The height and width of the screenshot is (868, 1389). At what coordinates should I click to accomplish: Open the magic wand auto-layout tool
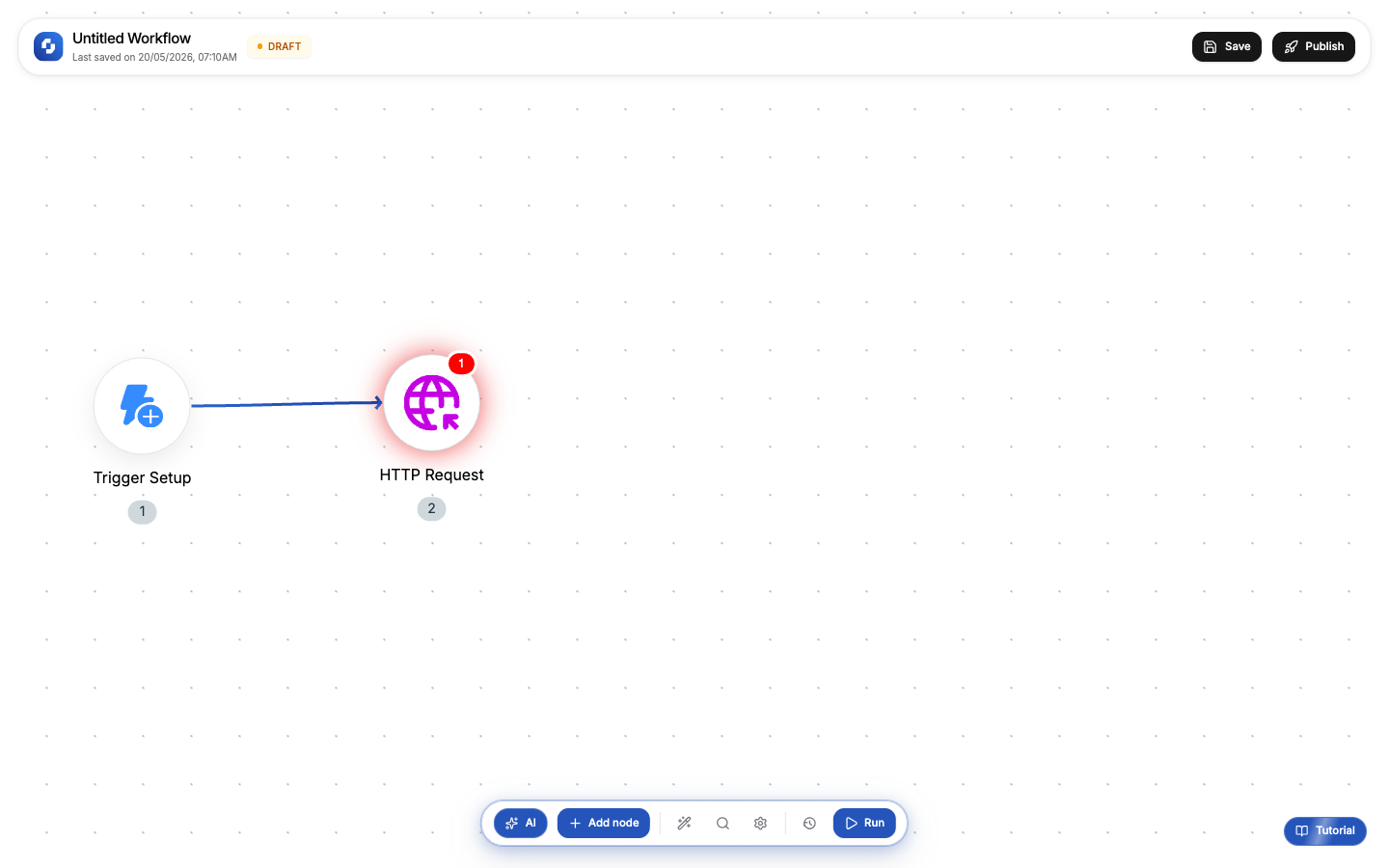(x=685, y=824)
